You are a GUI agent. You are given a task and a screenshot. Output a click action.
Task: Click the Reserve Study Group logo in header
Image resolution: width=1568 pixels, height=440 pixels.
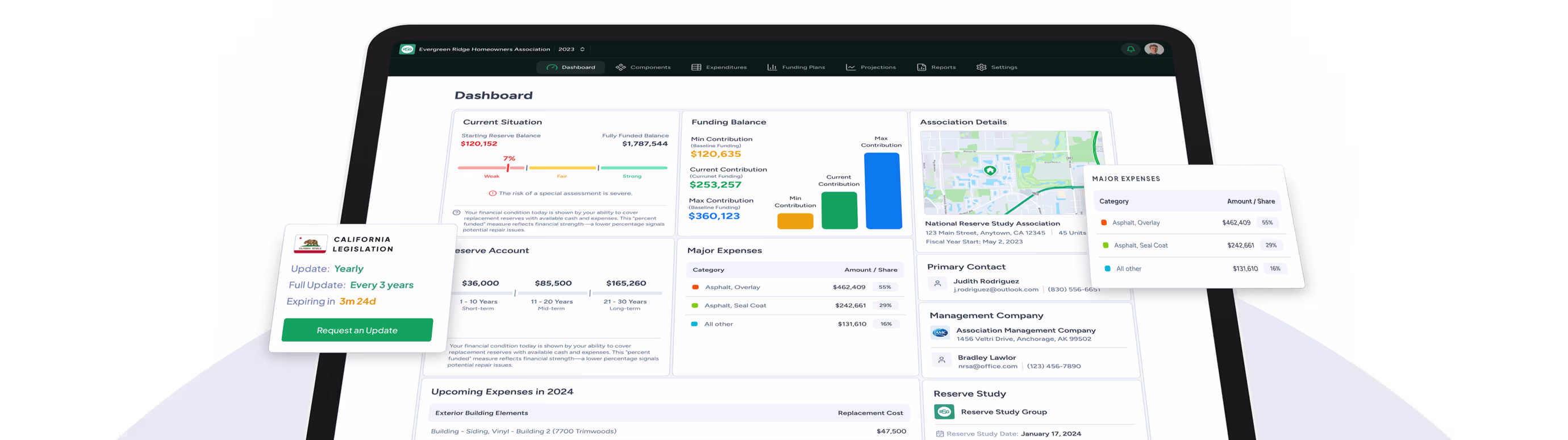click(x=407, y=49)
